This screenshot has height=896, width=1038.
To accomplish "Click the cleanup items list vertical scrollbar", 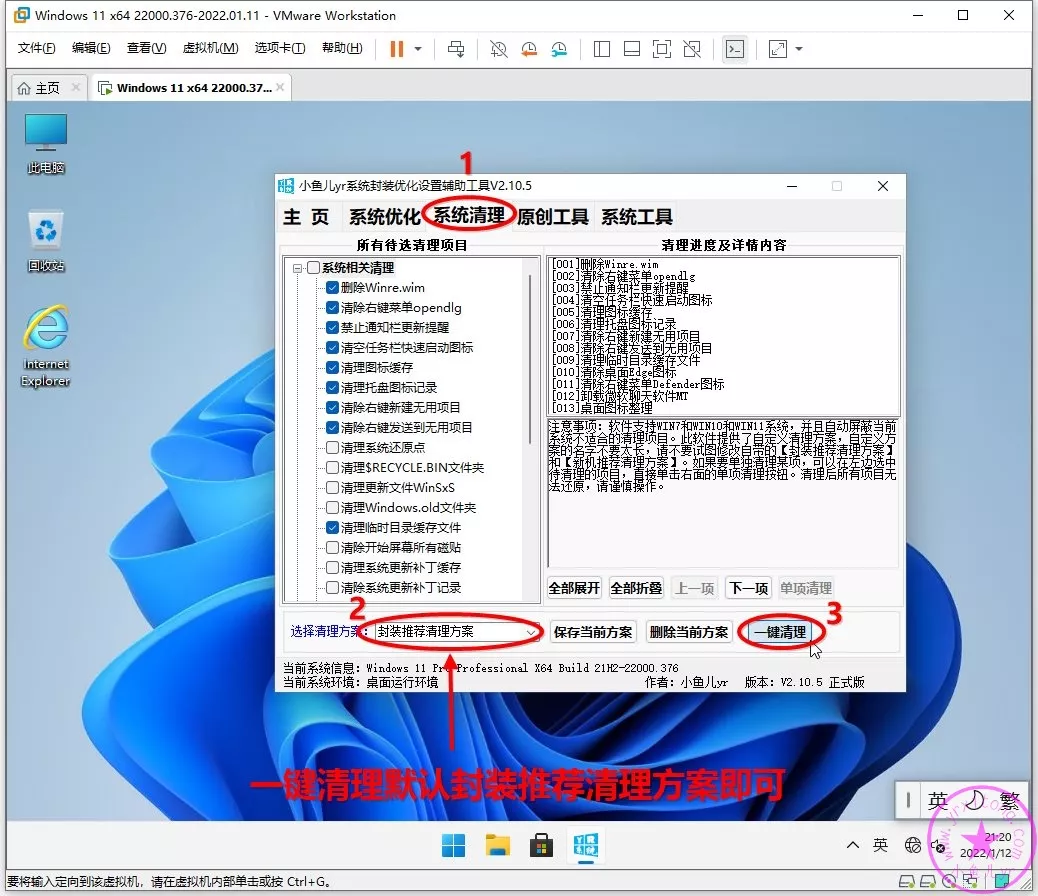I will [x=531, y=360].
